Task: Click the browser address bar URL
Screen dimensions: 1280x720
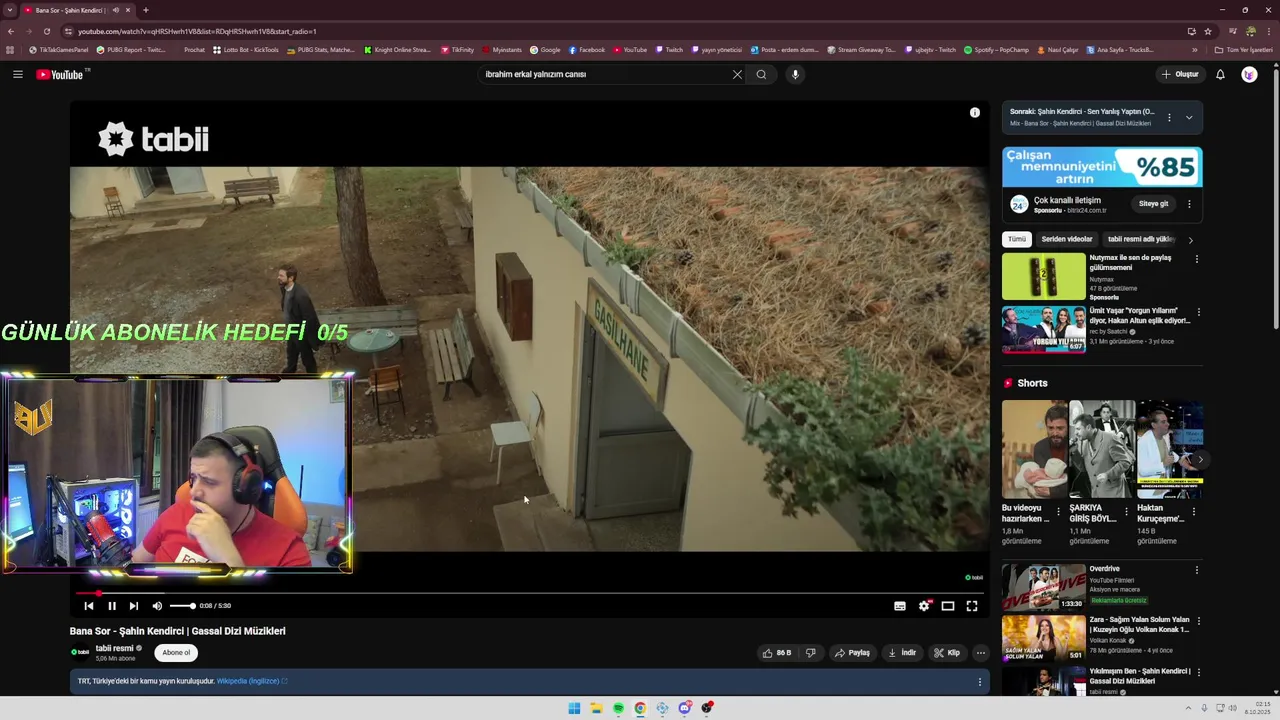Action: [x=197, y=31]
